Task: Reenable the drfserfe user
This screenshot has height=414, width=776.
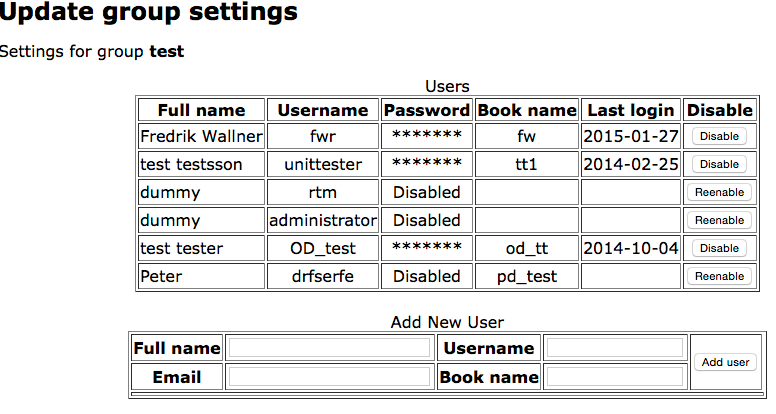Action: (x=719, y=276)
